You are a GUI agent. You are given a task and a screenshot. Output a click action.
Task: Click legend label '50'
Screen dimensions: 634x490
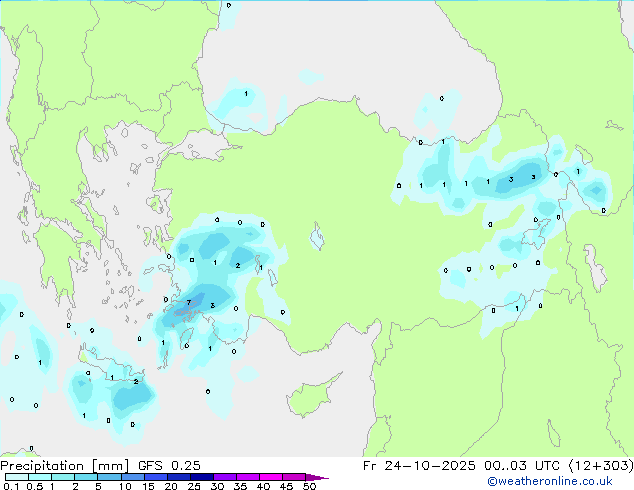pos(309,486)
